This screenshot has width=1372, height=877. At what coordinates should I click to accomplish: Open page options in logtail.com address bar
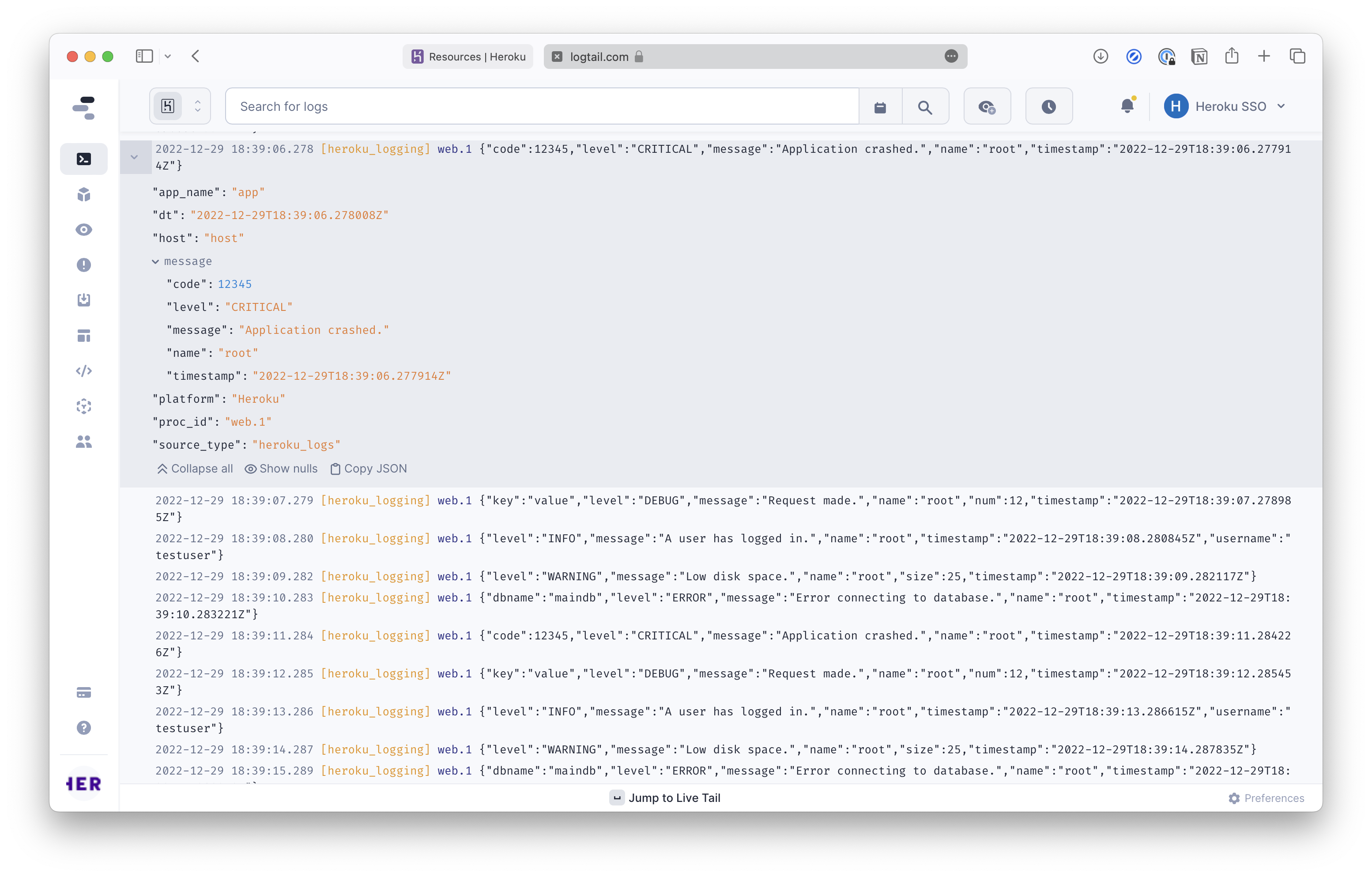pyautogui.click(x=951, y=56)
